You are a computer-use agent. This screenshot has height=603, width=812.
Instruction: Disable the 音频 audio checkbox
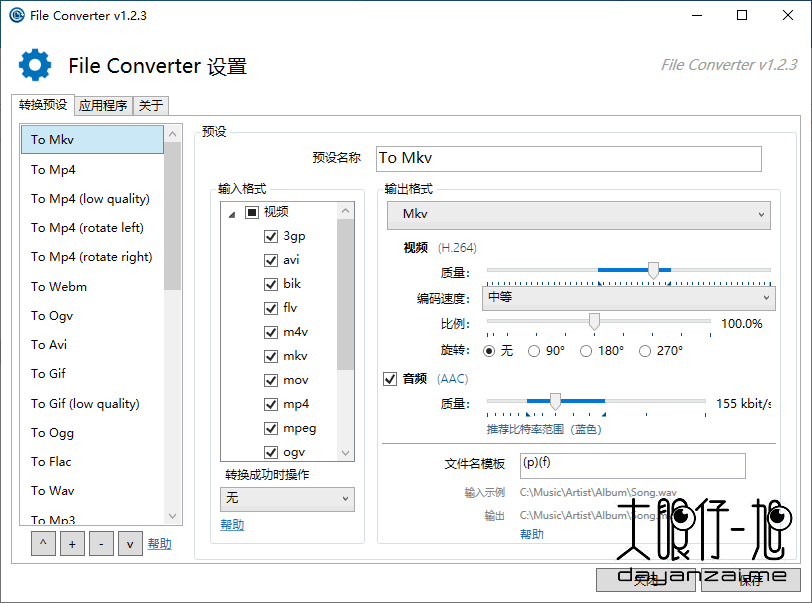coord(390,379)
